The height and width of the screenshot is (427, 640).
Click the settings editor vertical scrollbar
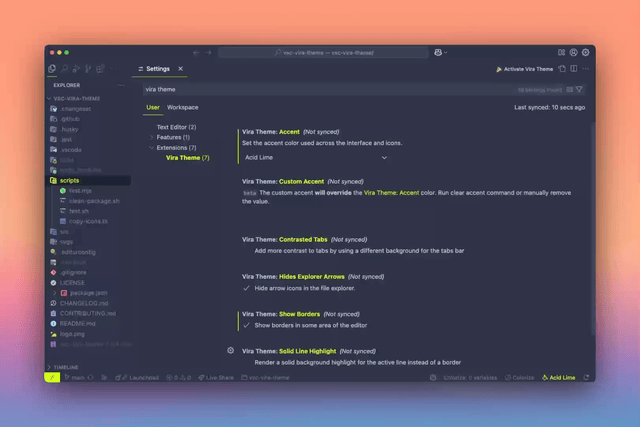point(593,229)
